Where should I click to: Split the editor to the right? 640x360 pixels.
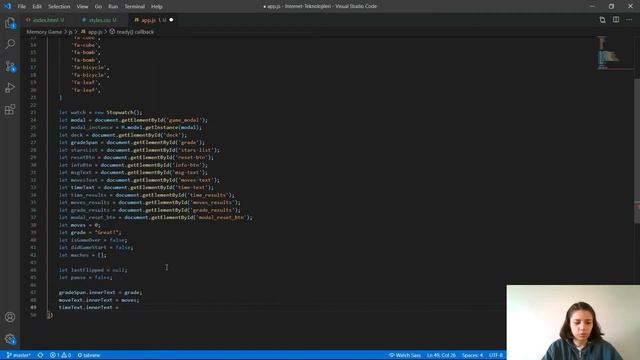(616, 20)
